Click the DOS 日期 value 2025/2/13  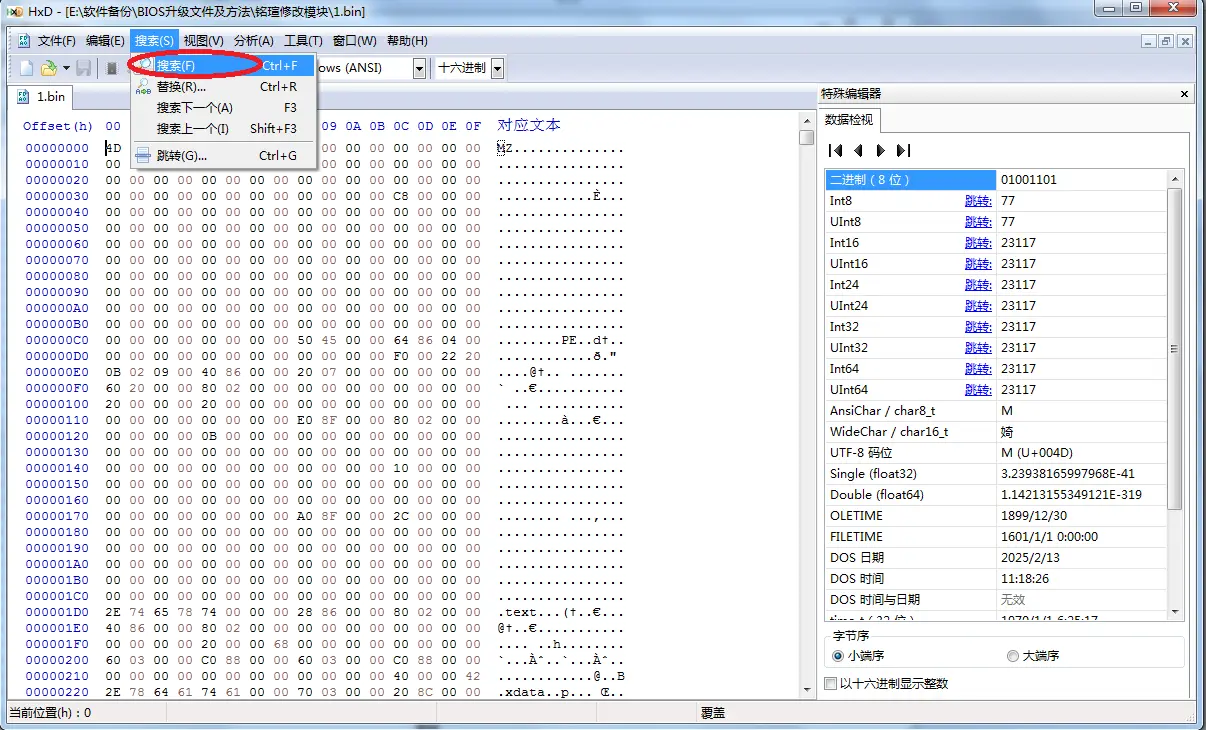[1029, 558]
